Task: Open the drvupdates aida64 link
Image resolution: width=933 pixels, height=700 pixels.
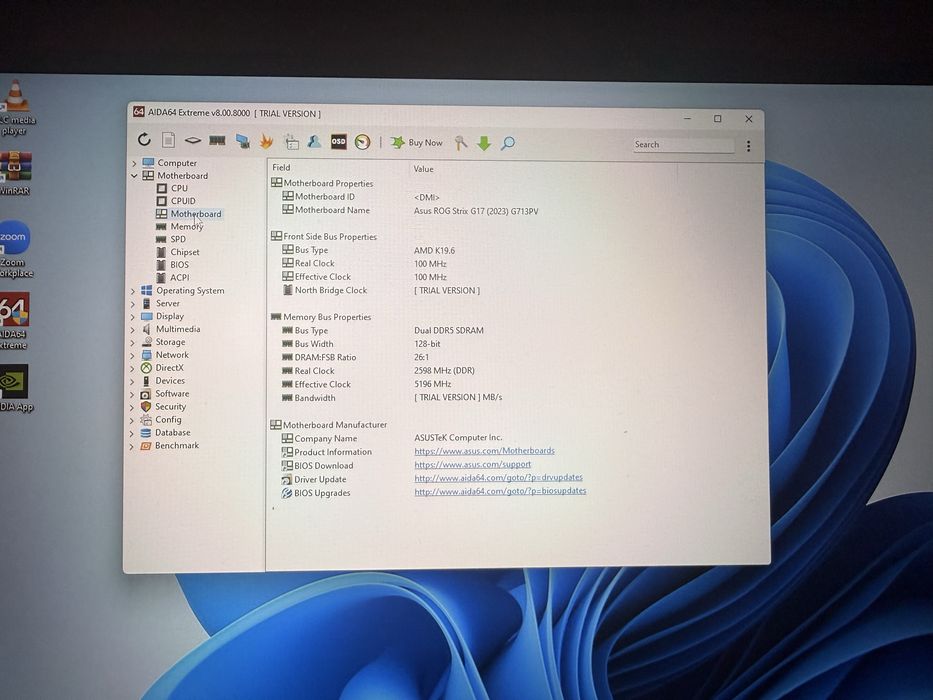Action: (x=498, y=478)
